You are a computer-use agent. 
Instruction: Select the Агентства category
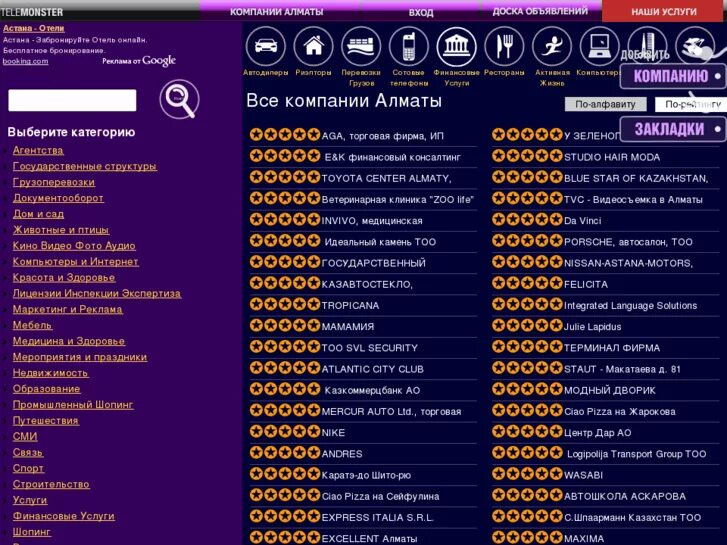(x=38, y=150)
